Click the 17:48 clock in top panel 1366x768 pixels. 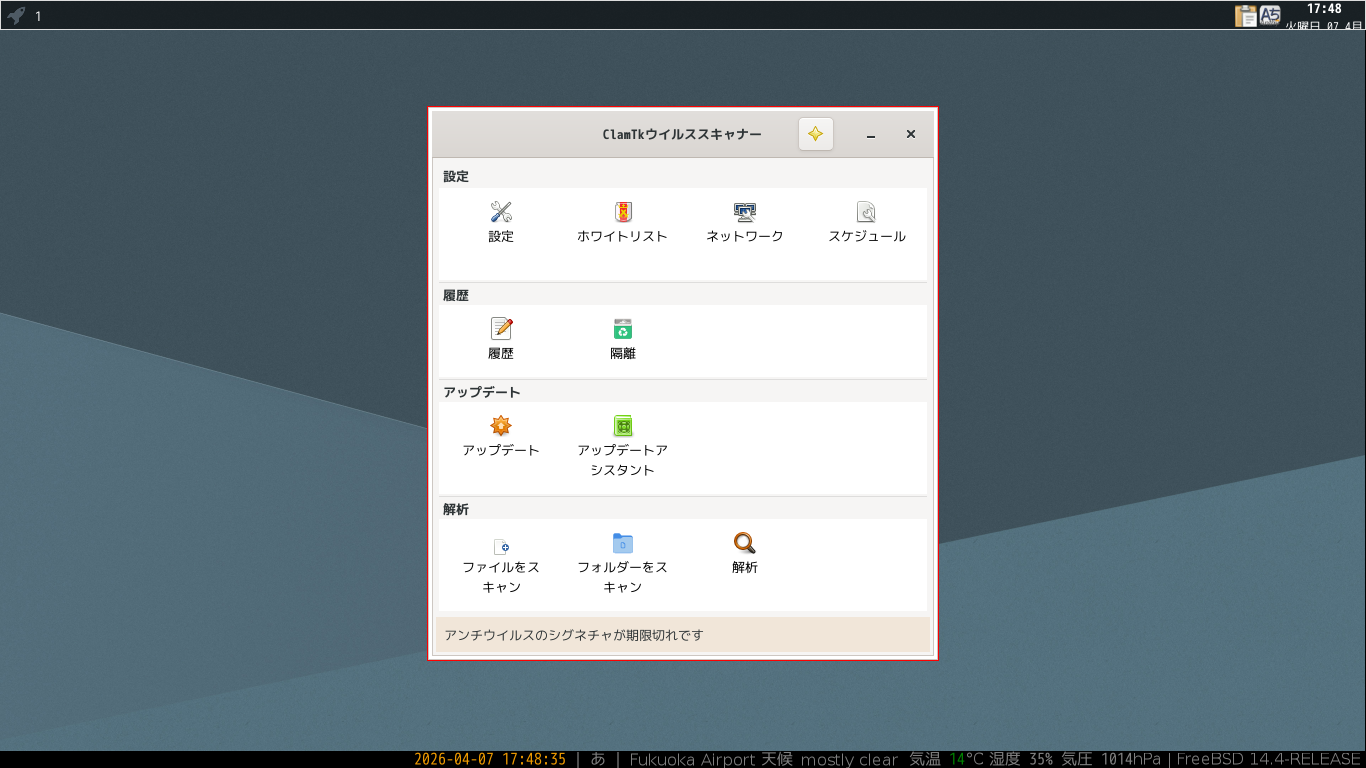coord(1324,9)
